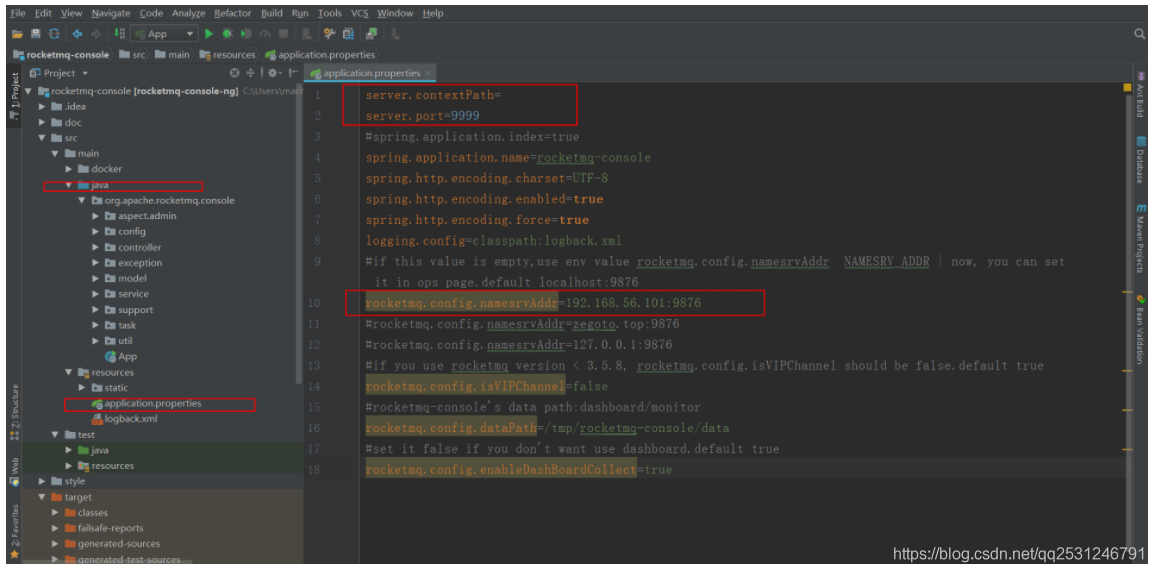Screen dimensions: 1154x573
Task: Collapse the src folder
Action: pos(43,138)
